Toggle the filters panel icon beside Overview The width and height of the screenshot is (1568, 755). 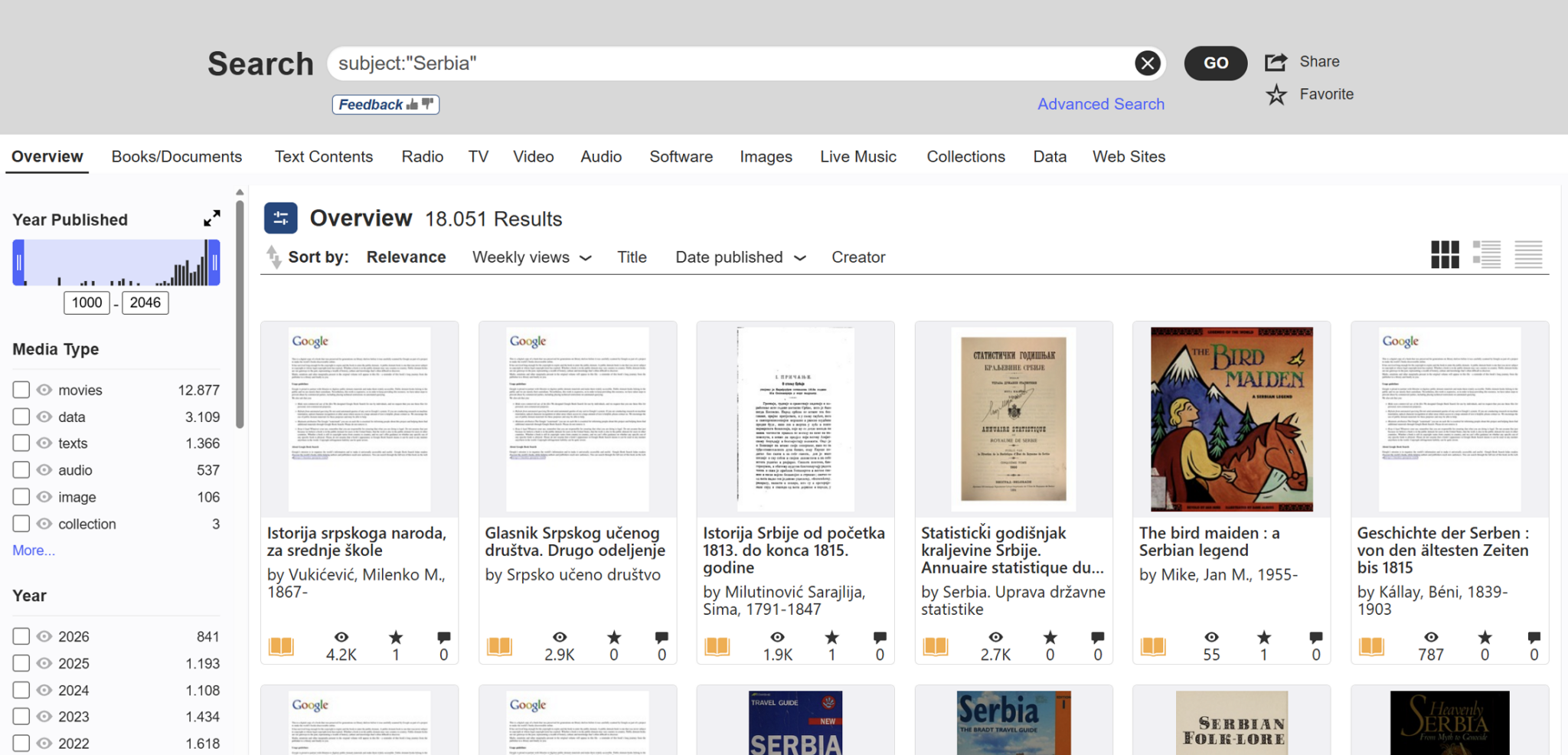280,218
